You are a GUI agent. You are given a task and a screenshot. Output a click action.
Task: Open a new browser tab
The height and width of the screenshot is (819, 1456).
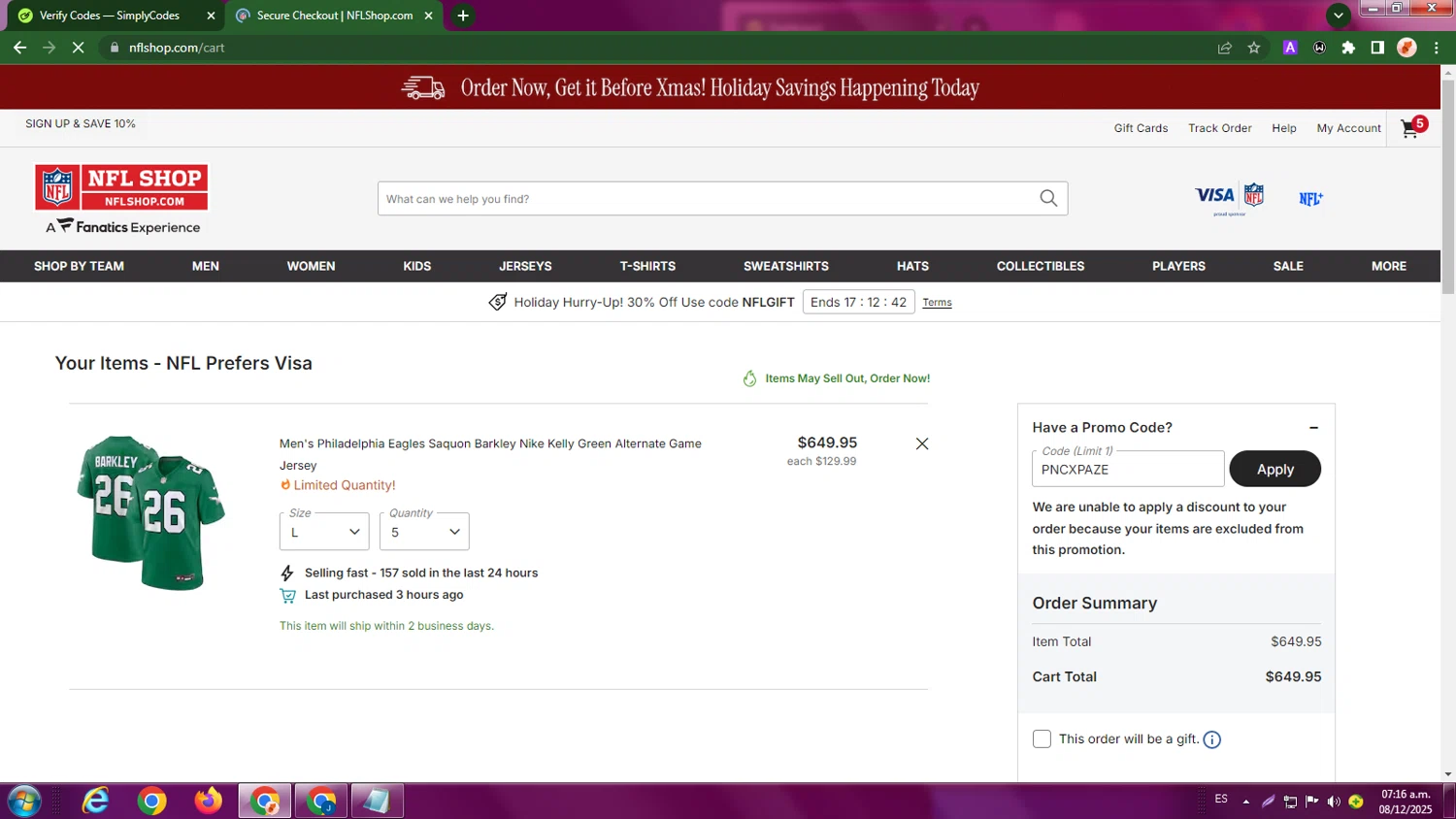click(463, 16)
